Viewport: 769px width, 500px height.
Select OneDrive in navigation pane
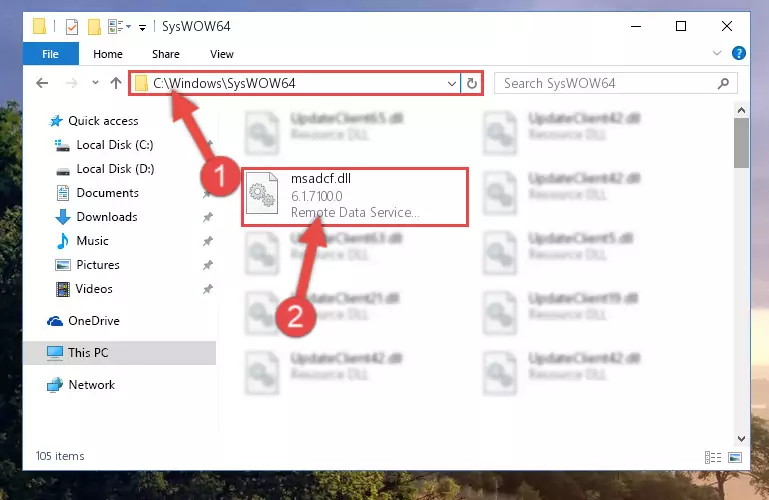[94, 321]
